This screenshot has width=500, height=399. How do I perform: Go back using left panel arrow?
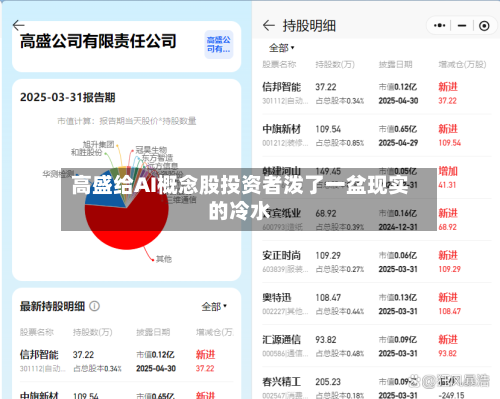pyautogui.click(x=18, y=25)
